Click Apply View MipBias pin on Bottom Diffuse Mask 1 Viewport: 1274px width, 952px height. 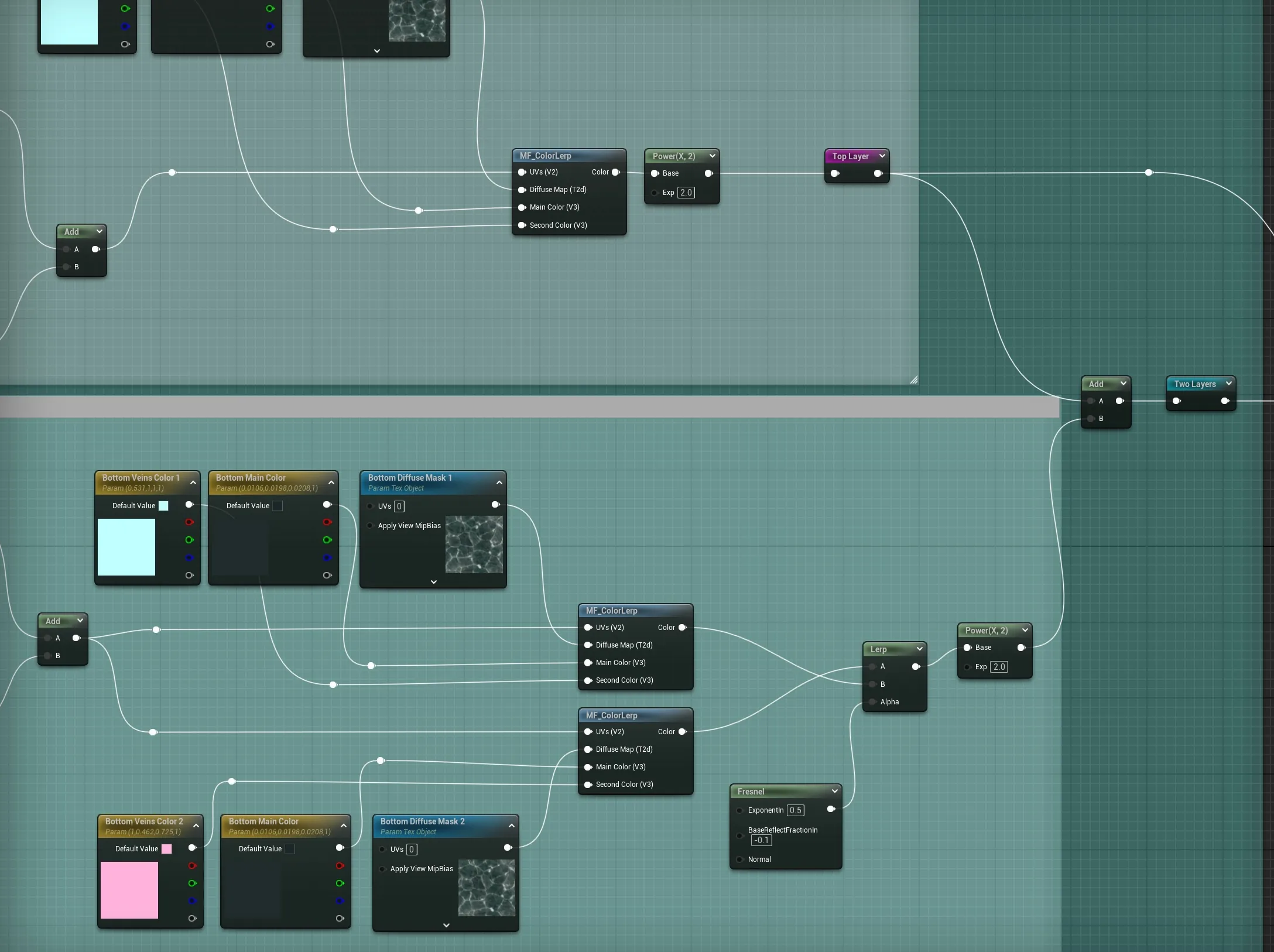tap(370, 526)
